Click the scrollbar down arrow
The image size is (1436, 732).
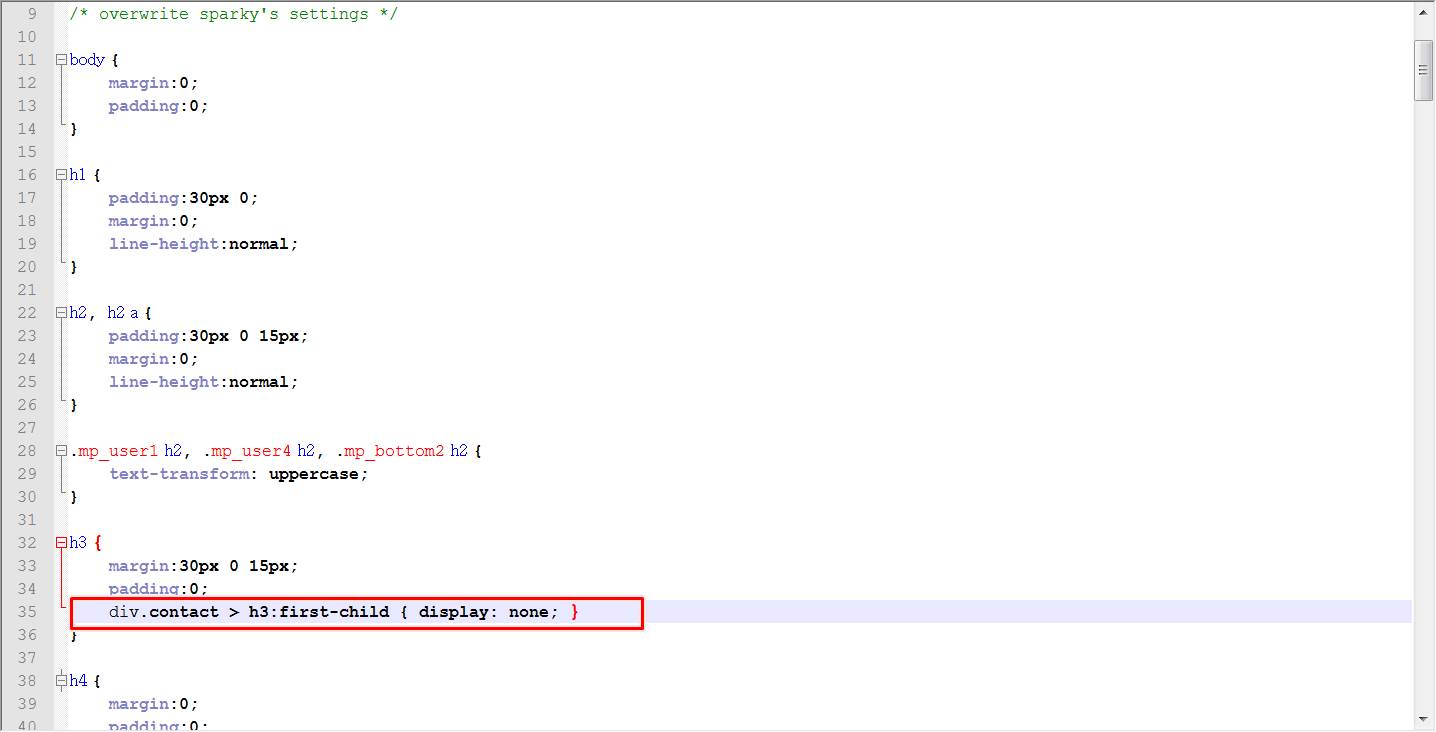(x=1424, y=719)
